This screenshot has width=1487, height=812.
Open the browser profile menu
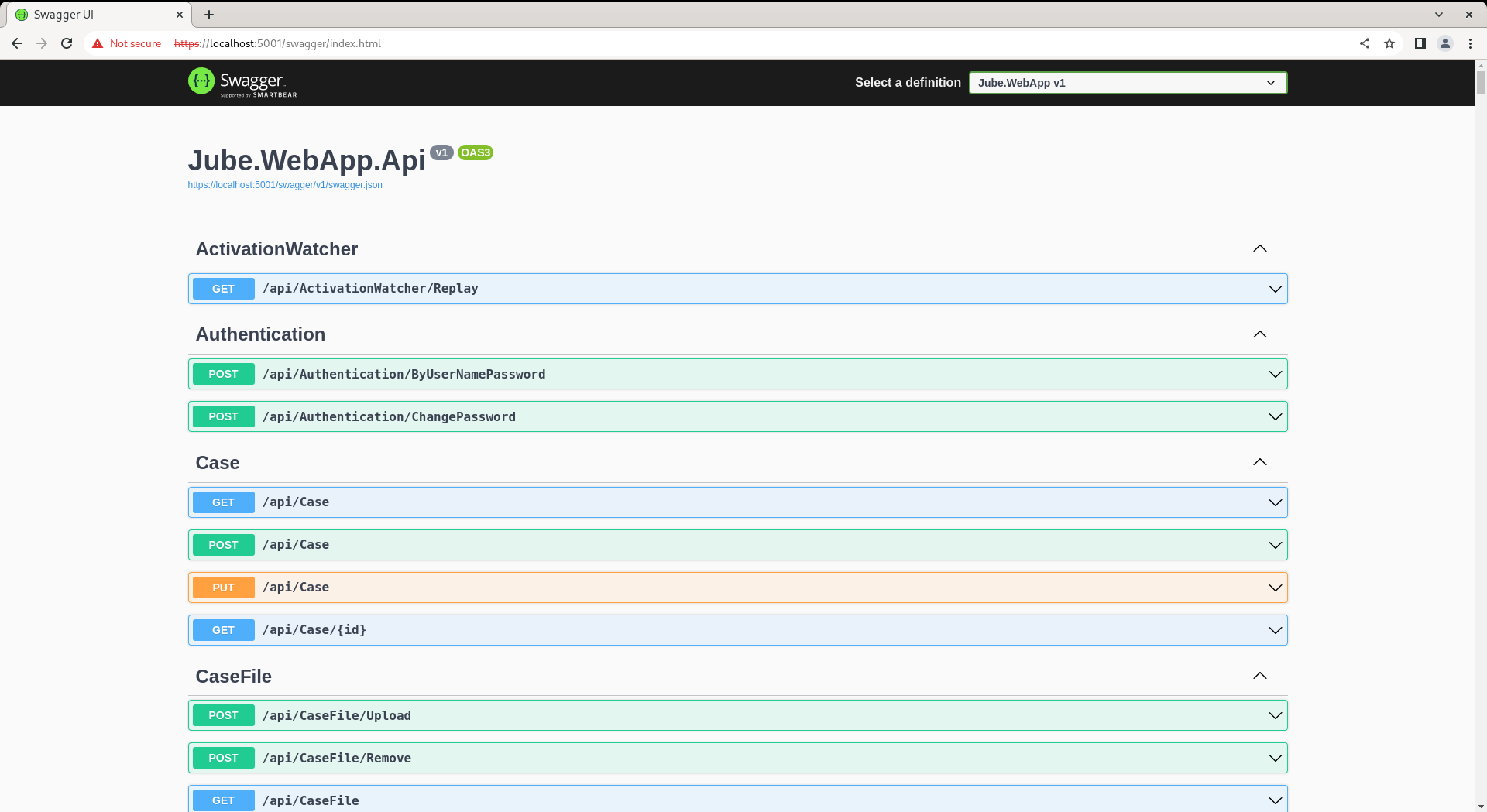click(1445, 43)
